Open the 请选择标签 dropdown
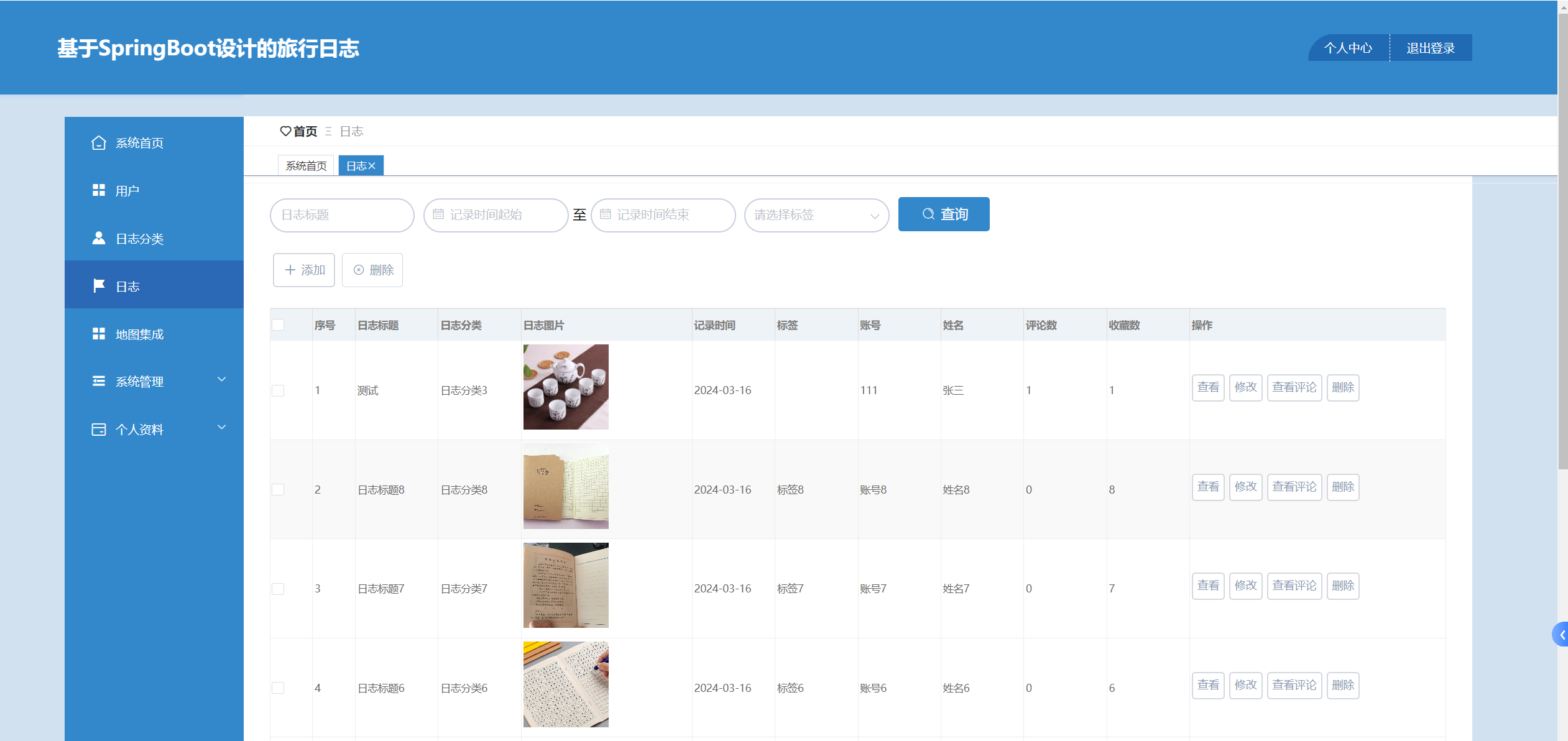The height and width of the screenshot is (741, 1568). [816, 215]
